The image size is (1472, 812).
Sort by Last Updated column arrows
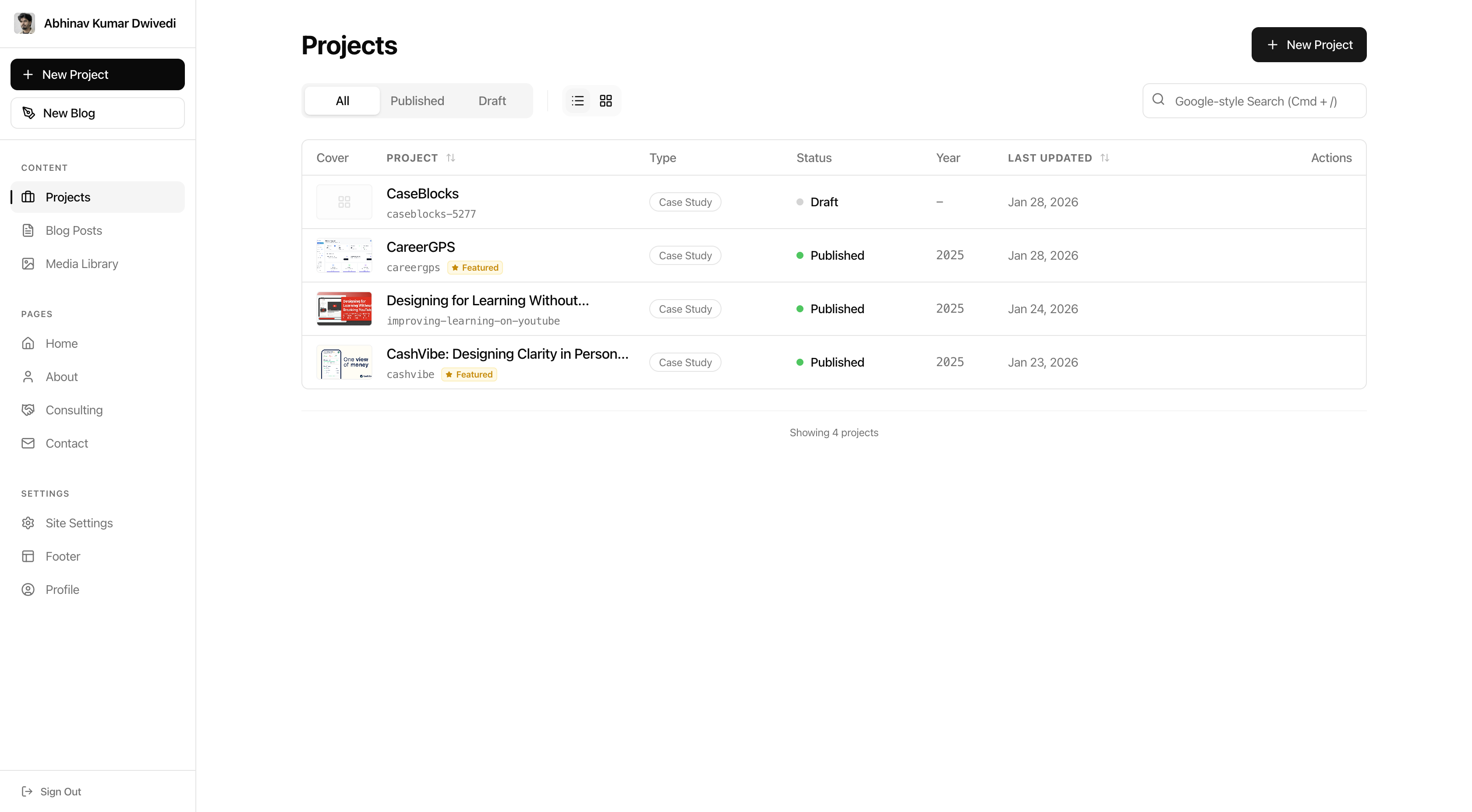[x=1104, y=158]
